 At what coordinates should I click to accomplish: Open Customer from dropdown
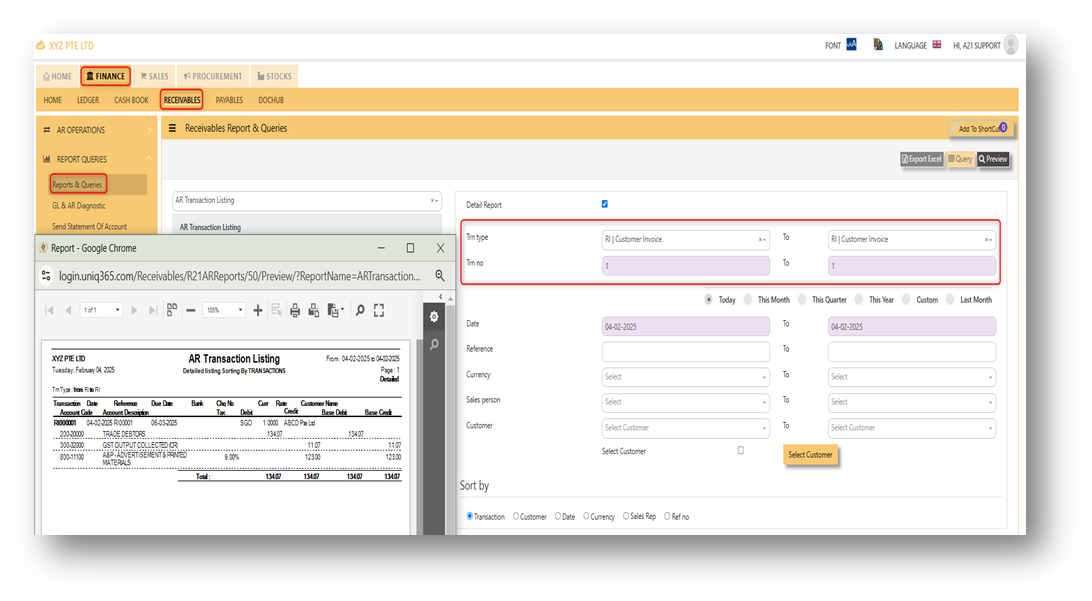pyautogui.click(x=685, y=428)
